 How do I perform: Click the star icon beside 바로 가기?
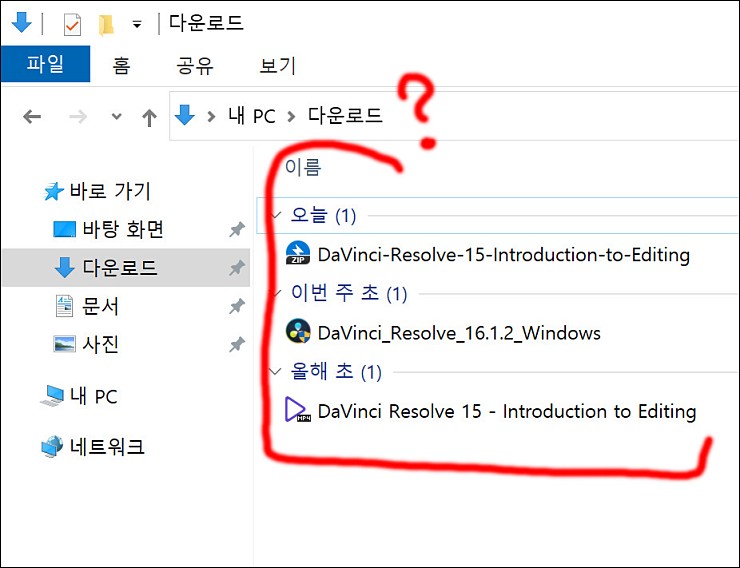[x=53, y=191]
